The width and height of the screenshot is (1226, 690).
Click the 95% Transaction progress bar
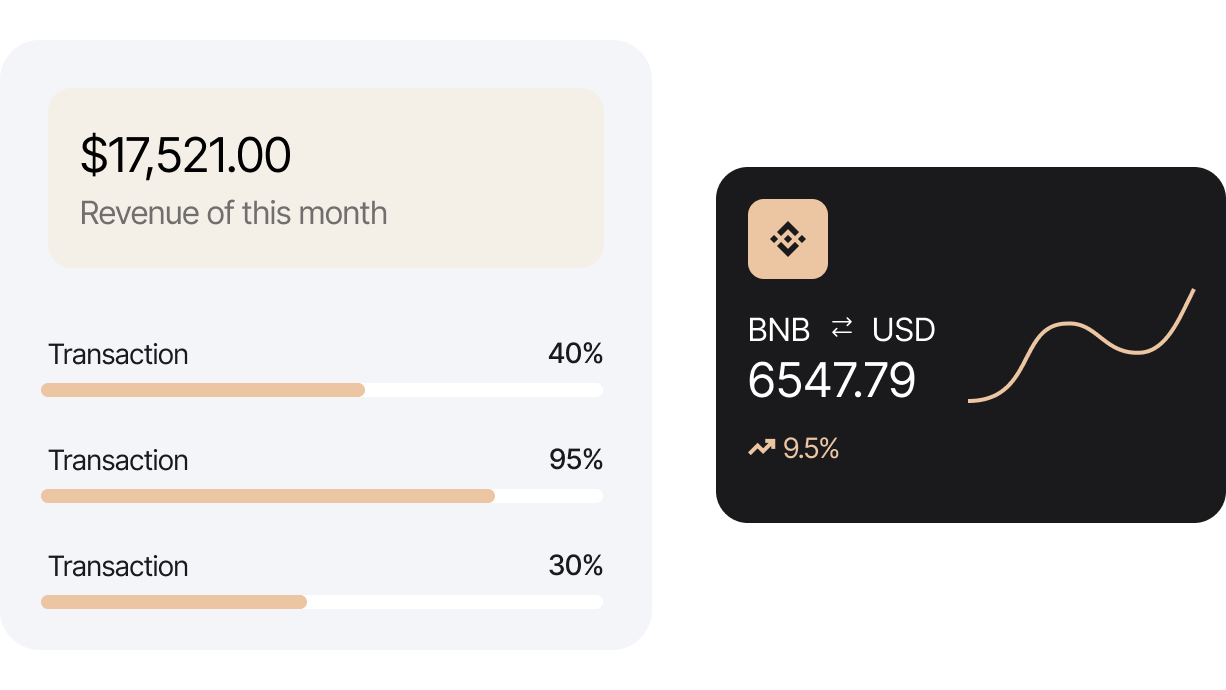[x=321, y=496]
